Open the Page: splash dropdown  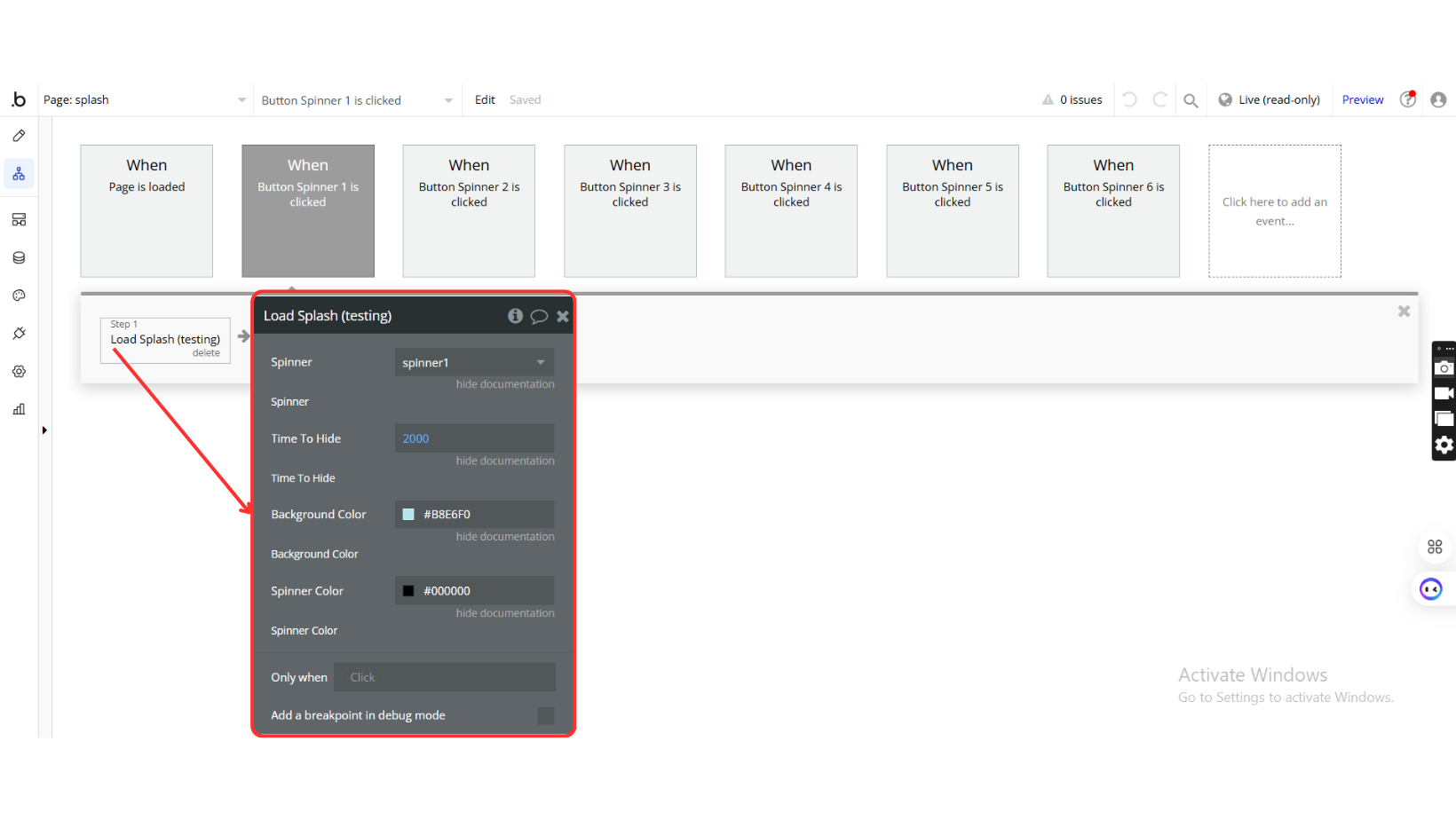click(145, 99)
